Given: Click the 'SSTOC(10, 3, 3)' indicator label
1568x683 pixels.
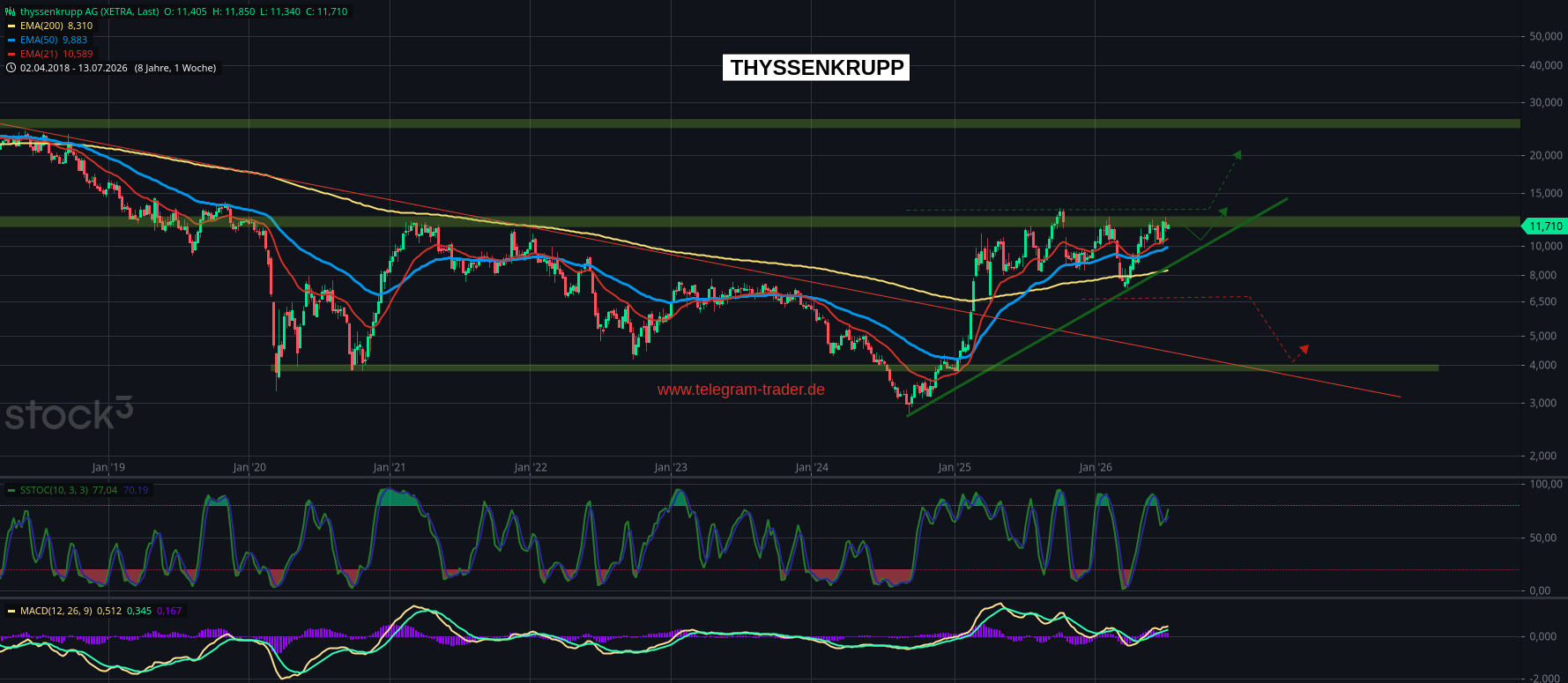Looking at the screenshot, I should [x=54, y=490].
